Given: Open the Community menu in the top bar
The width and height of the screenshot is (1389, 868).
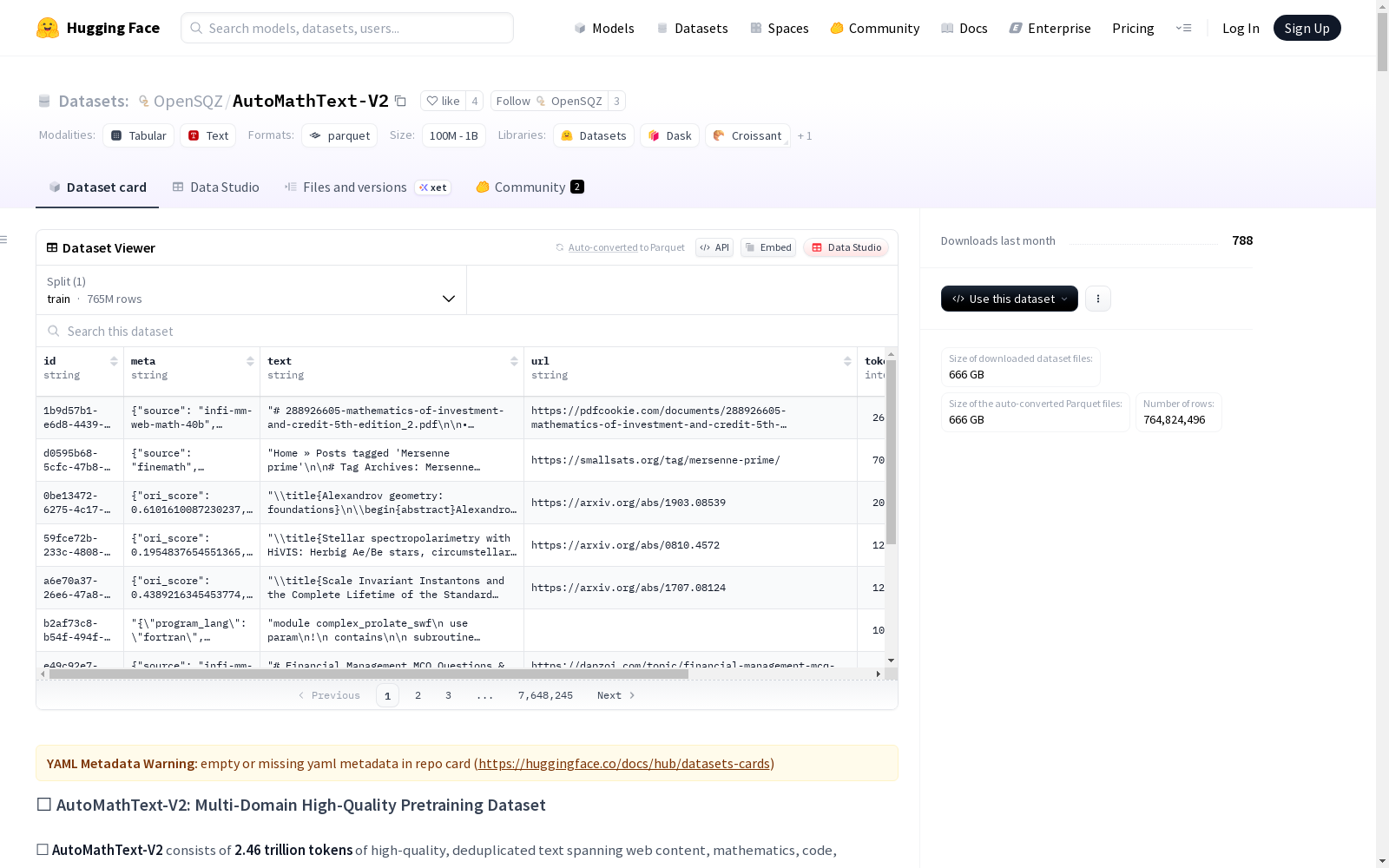Looking at the screenshot, I should [875, 28].
